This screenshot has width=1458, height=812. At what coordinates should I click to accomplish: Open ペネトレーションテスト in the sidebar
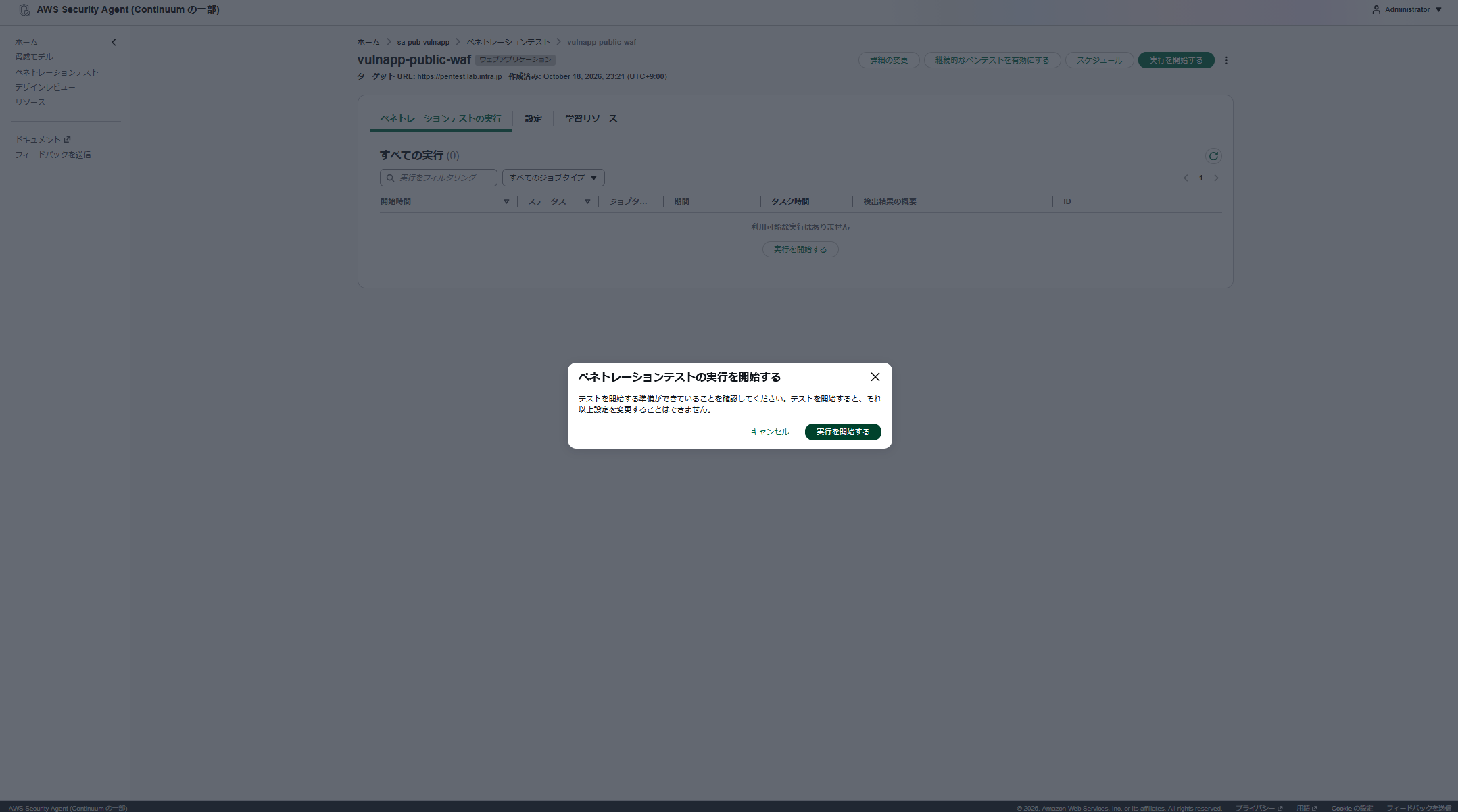[x=57, y=72]
